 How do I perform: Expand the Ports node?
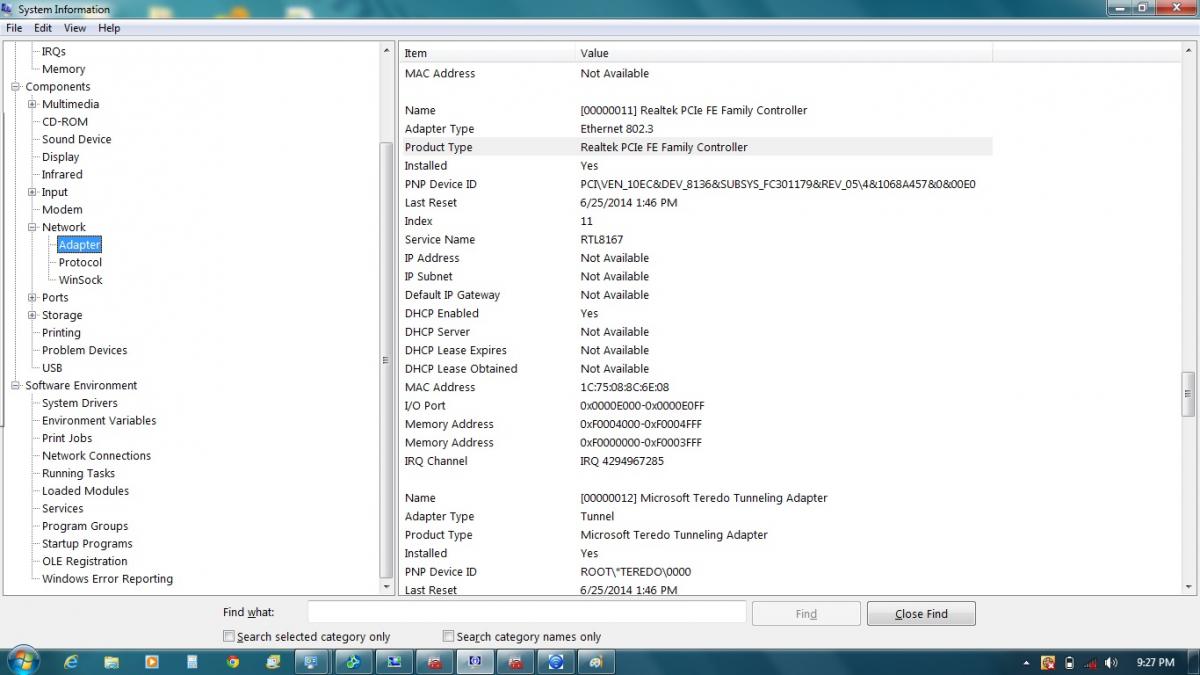point(32,298)
